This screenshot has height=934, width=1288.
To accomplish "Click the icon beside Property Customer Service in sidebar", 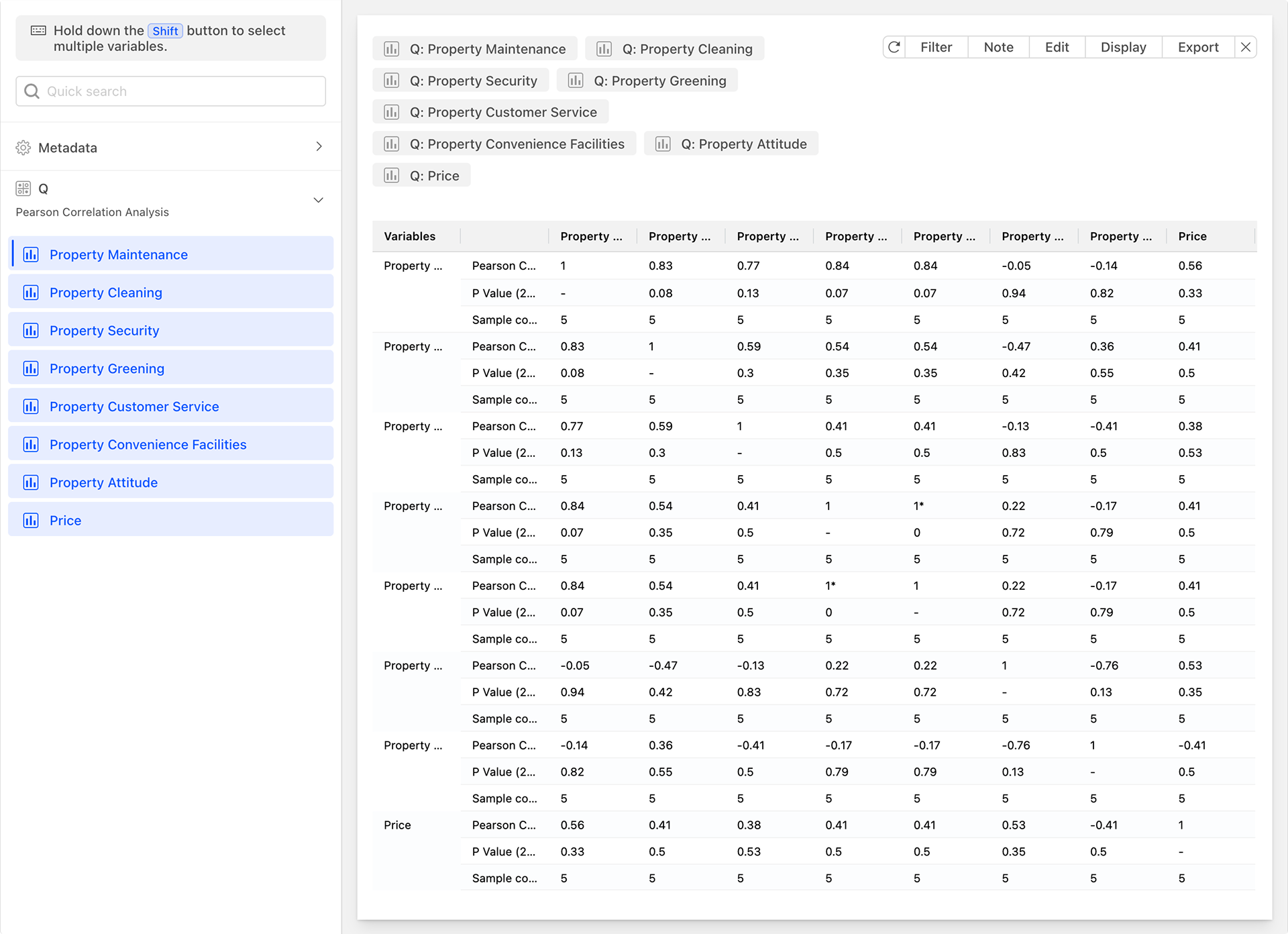I will coord(31,407).
